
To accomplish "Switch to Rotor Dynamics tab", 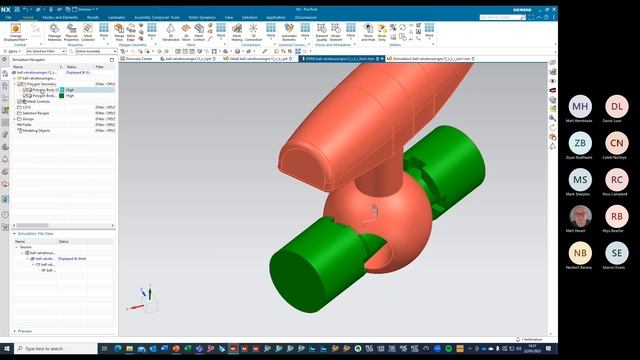I will pos(202,18).
